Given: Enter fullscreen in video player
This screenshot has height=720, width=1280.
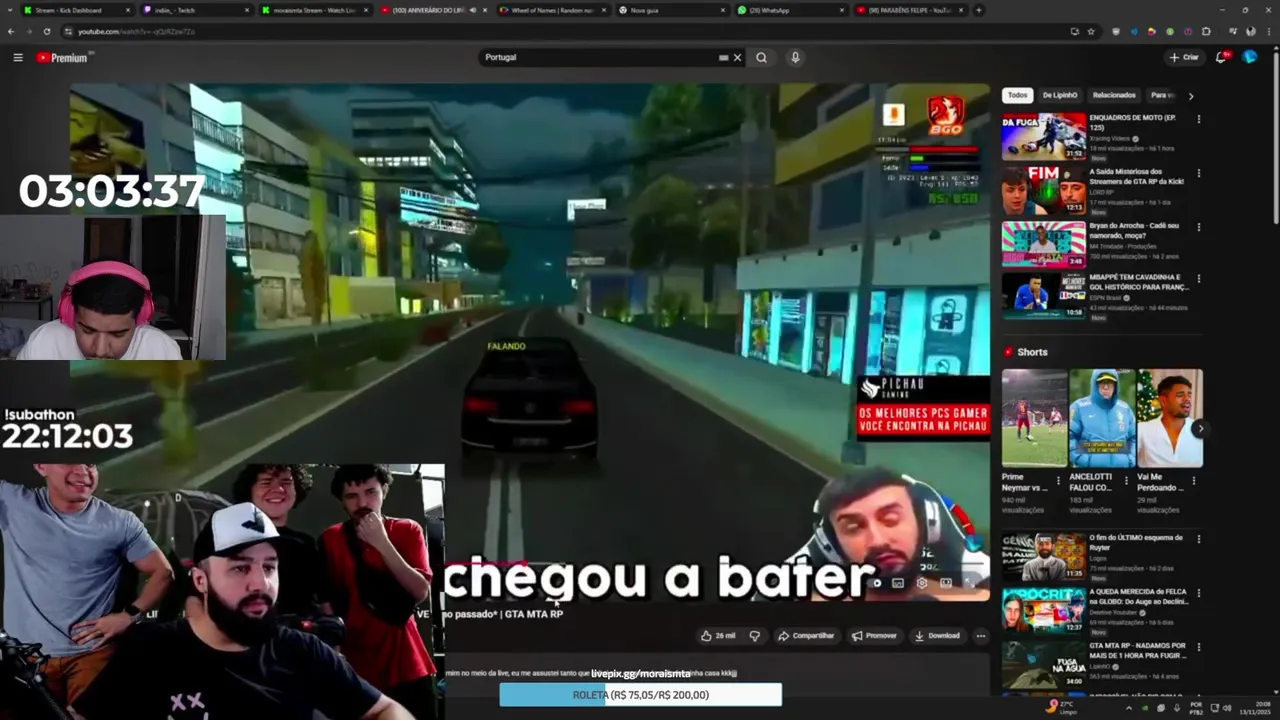Looking at the screenshot, I should click(x=968, y=583).
